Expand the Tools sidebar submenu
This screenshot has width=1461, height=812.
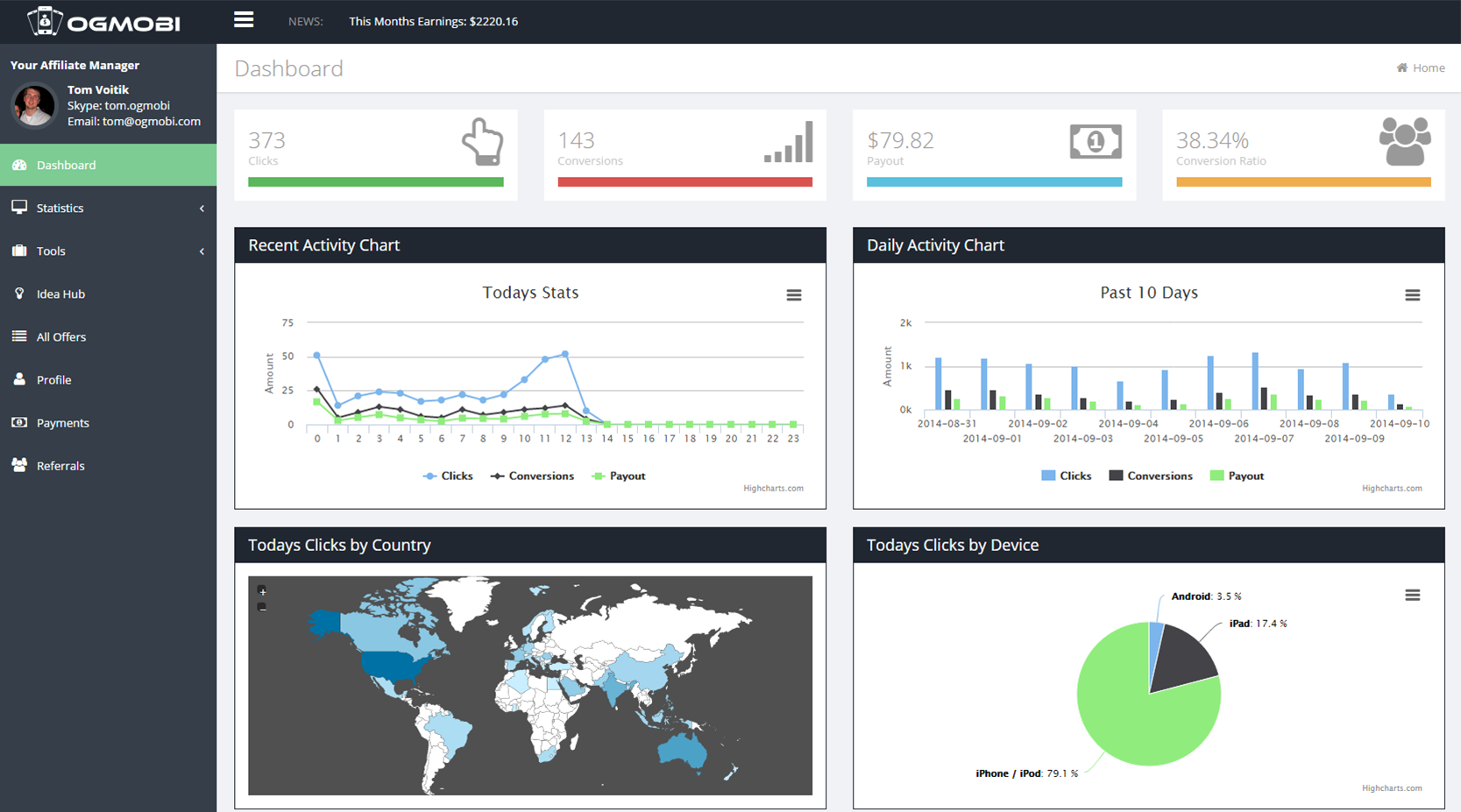pos(108,251)
